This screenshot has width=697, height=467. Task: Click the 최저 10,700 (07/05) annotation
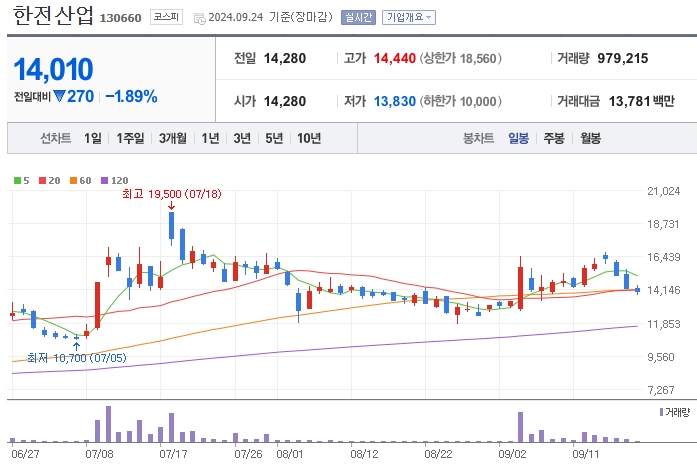tap(76, 358)
